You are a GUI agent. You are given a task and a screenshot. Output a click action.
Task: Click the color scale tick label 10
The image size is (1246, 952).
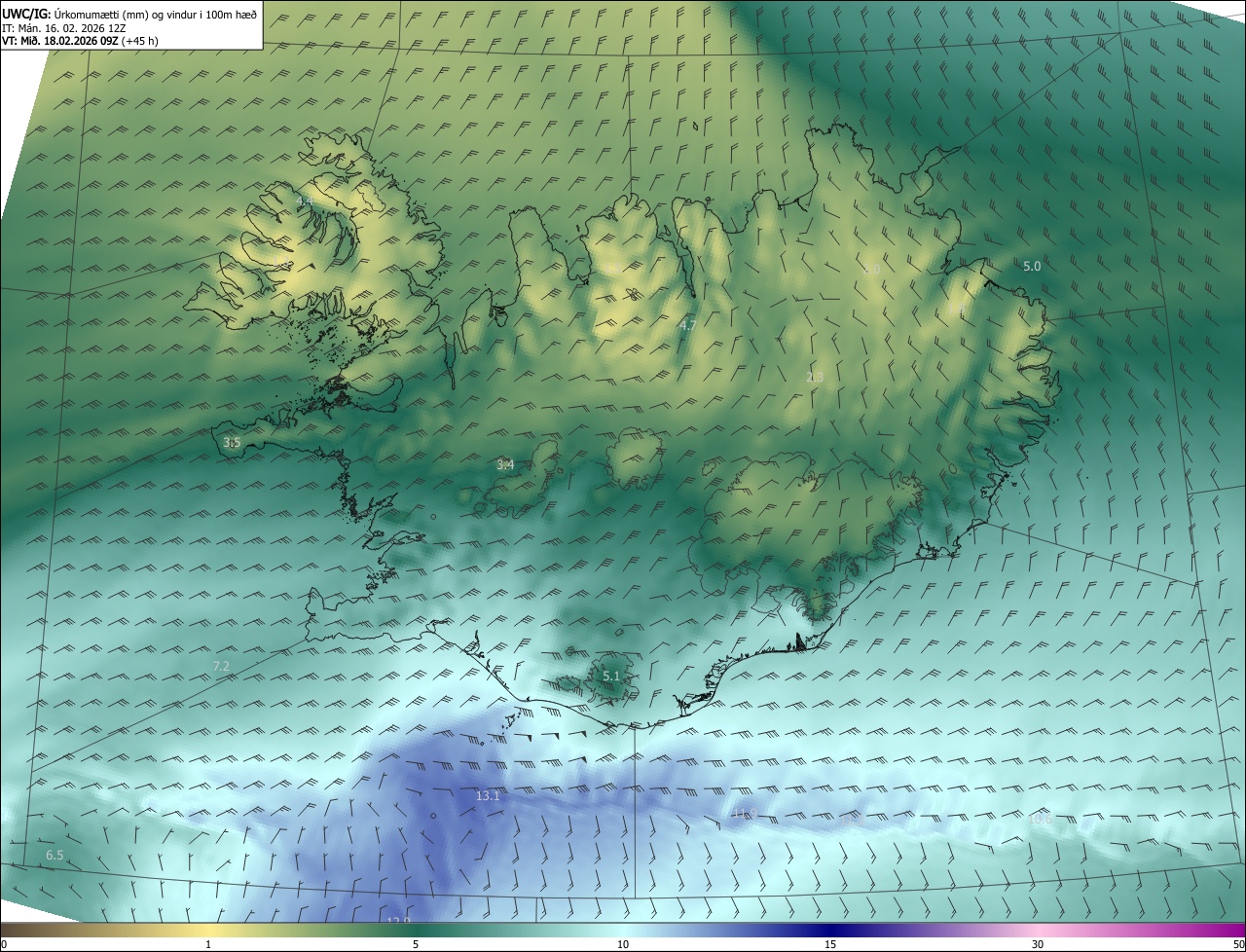point(623,944)
